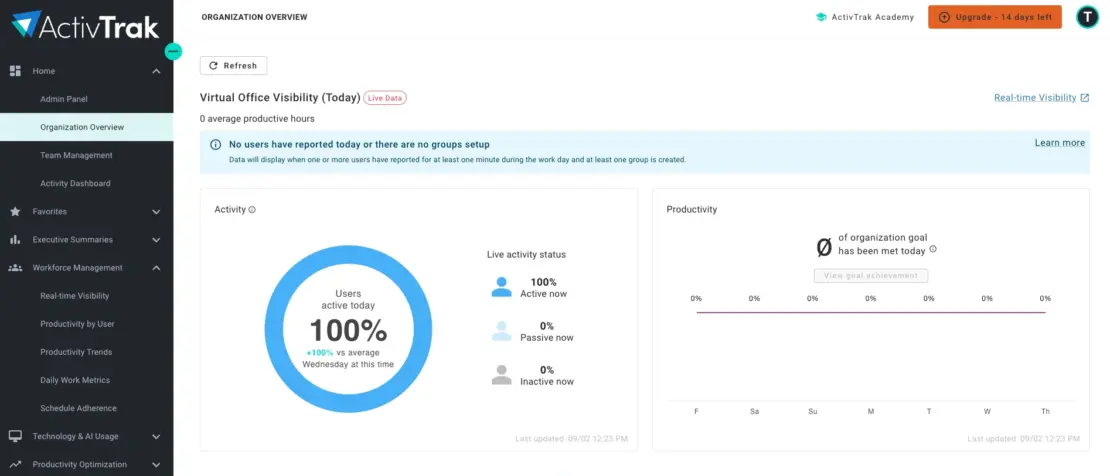Click the Refresh button

(x=234, y=65)
